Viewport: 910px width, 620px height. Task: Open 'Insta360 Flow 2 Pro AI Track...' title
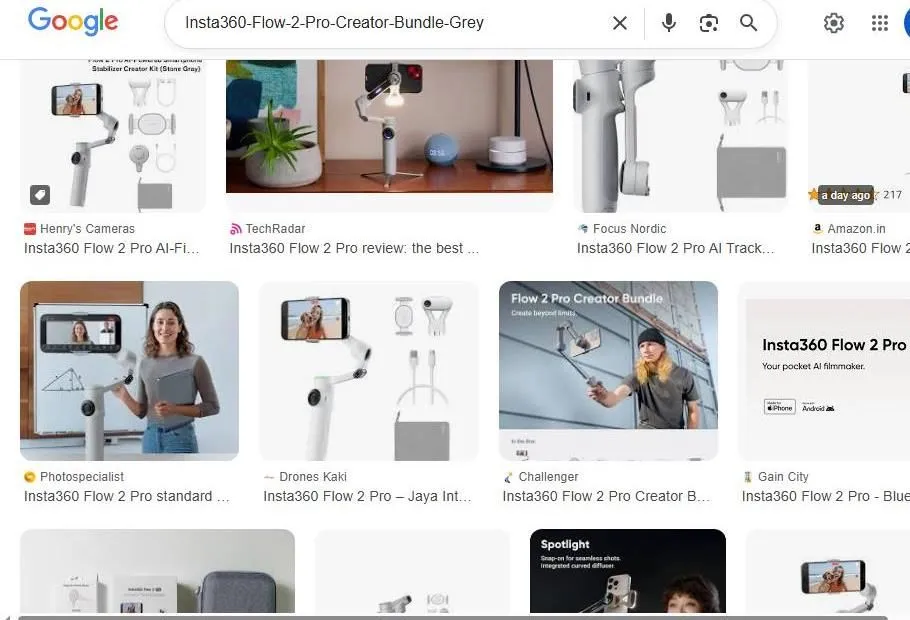(676, 248)
